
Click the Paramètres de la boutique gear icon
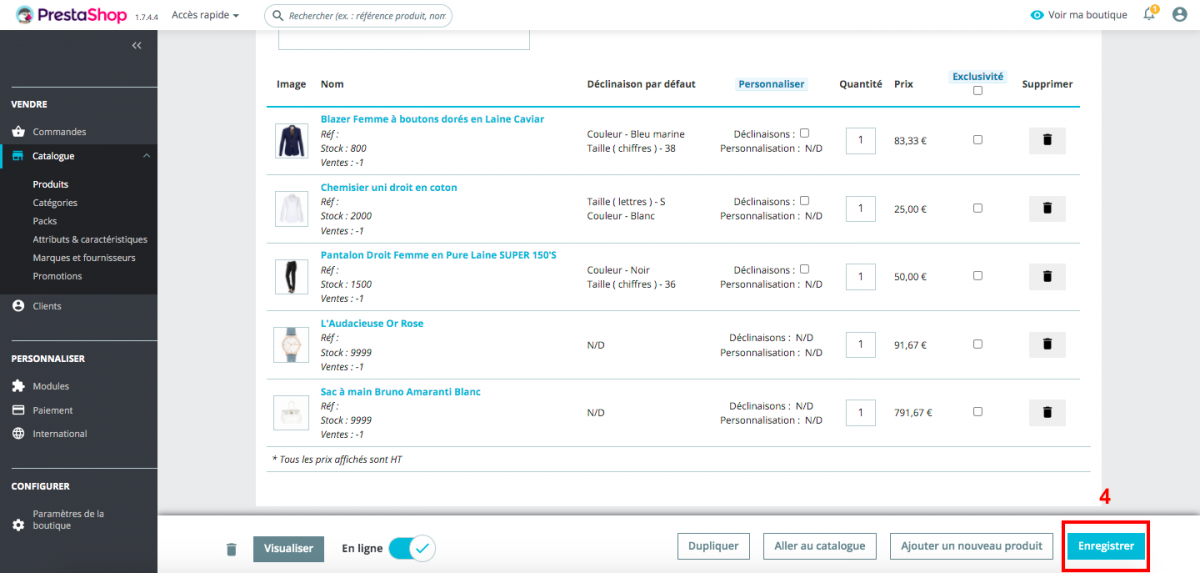pyautogui.click(x=18, y=525)
